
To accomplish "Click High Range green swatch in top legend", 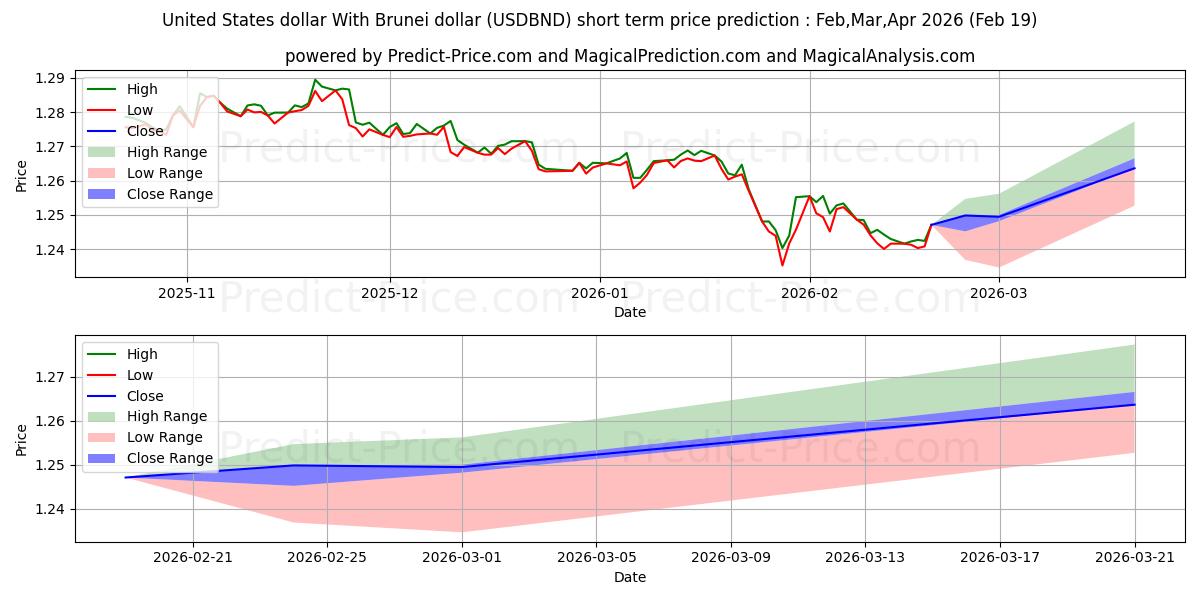I will [104, 152].
